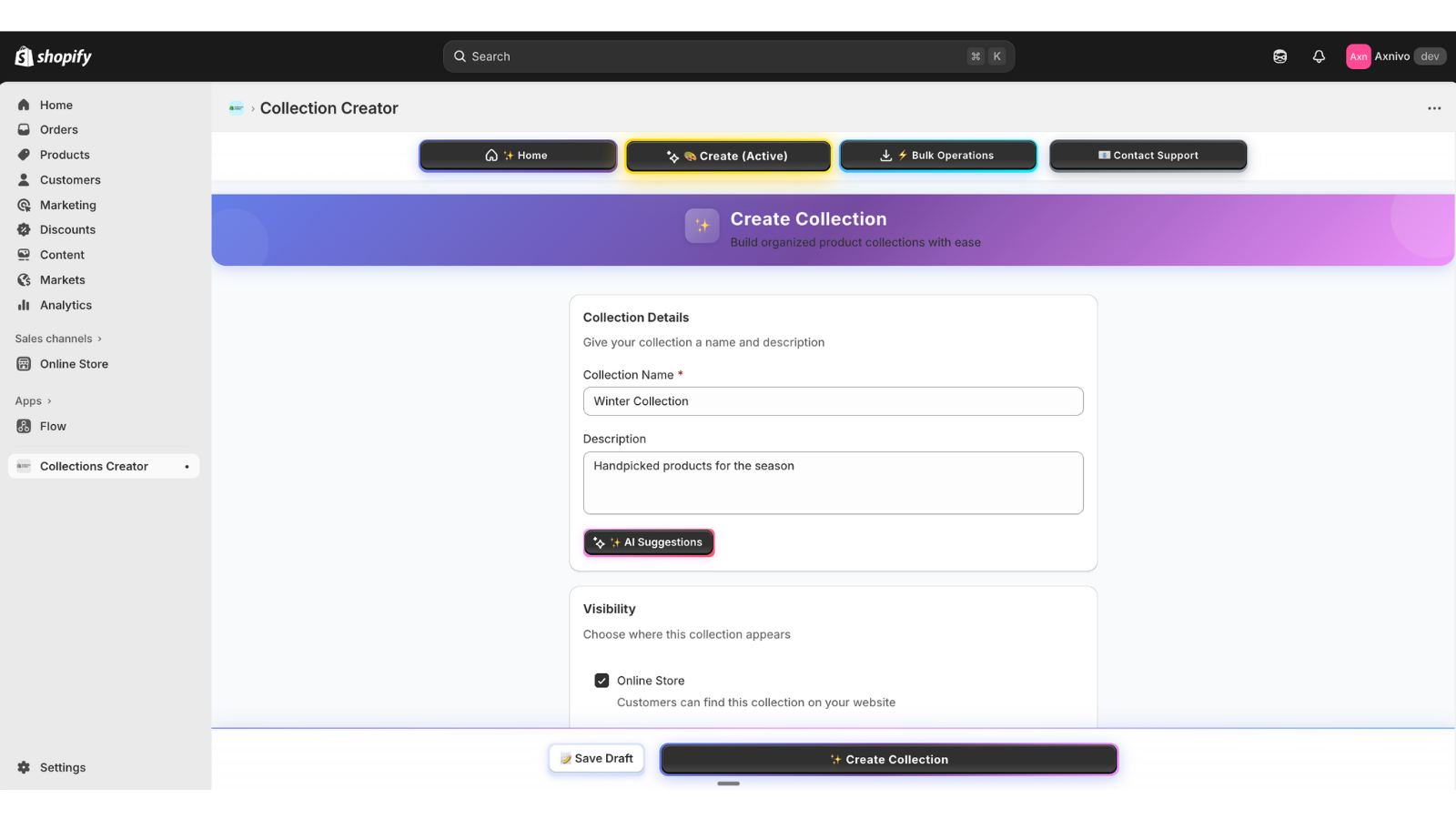Click the Flow app icon
This screenshot has width=1456, height=819.
24,426
